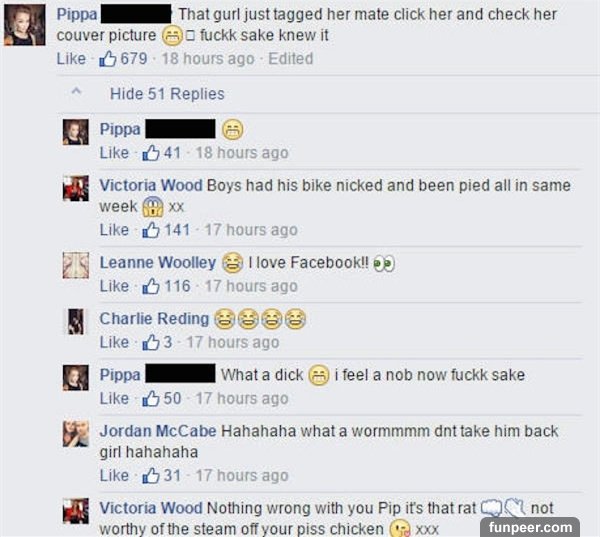Open Pippa's large profile picture thumbnail
This screenshot has height=537, width=600.
click(24, 25)
